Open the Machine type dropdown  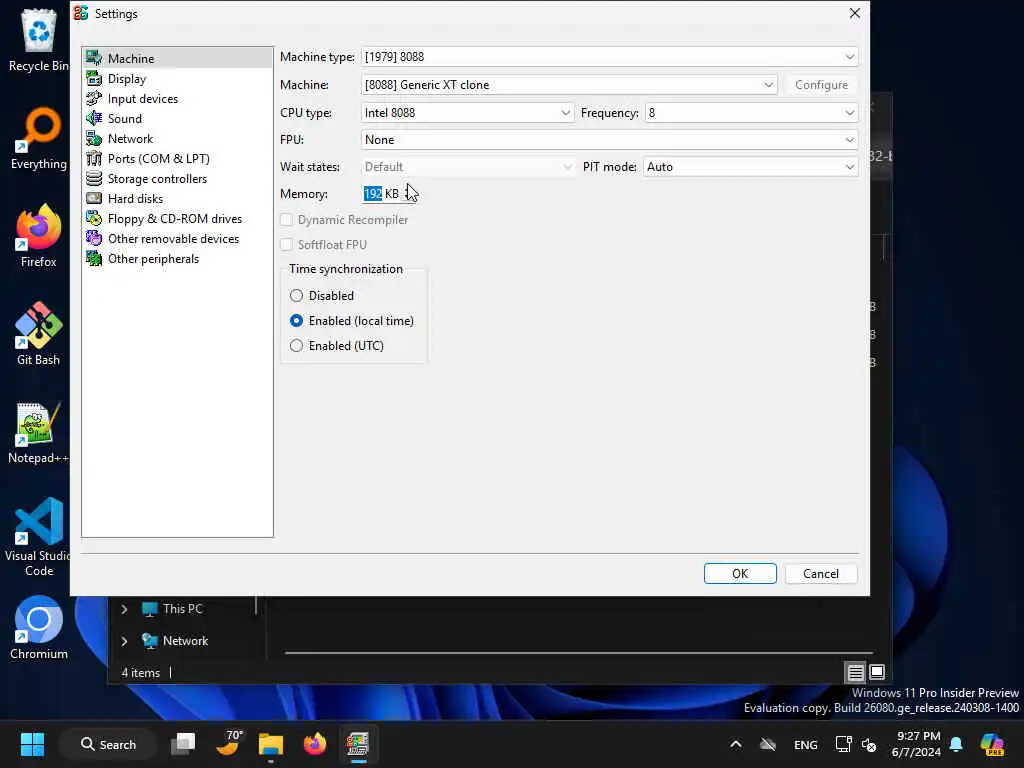click(609, 57)
